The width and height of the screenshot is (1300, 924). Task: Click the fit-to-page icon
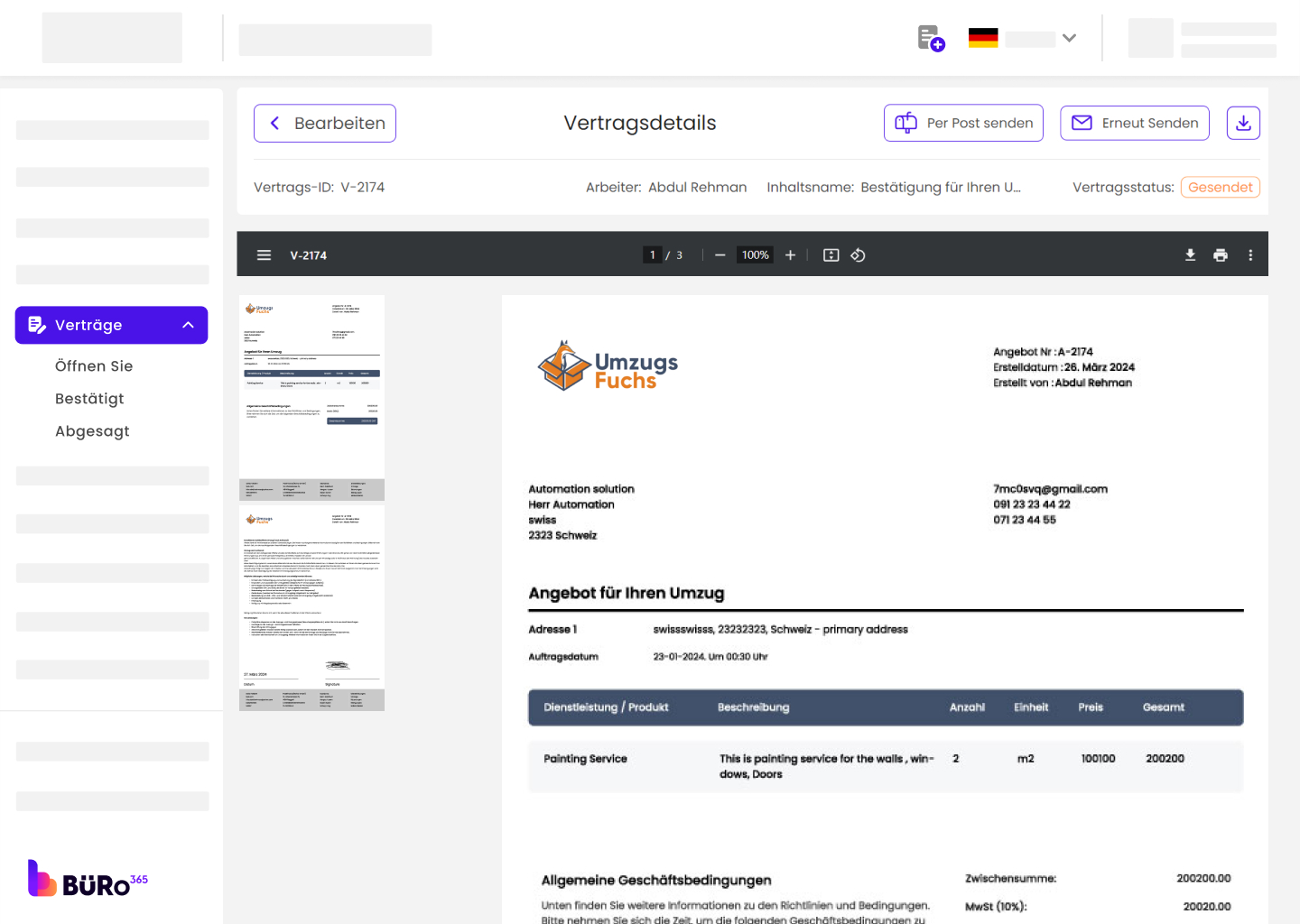pos(831,255)
